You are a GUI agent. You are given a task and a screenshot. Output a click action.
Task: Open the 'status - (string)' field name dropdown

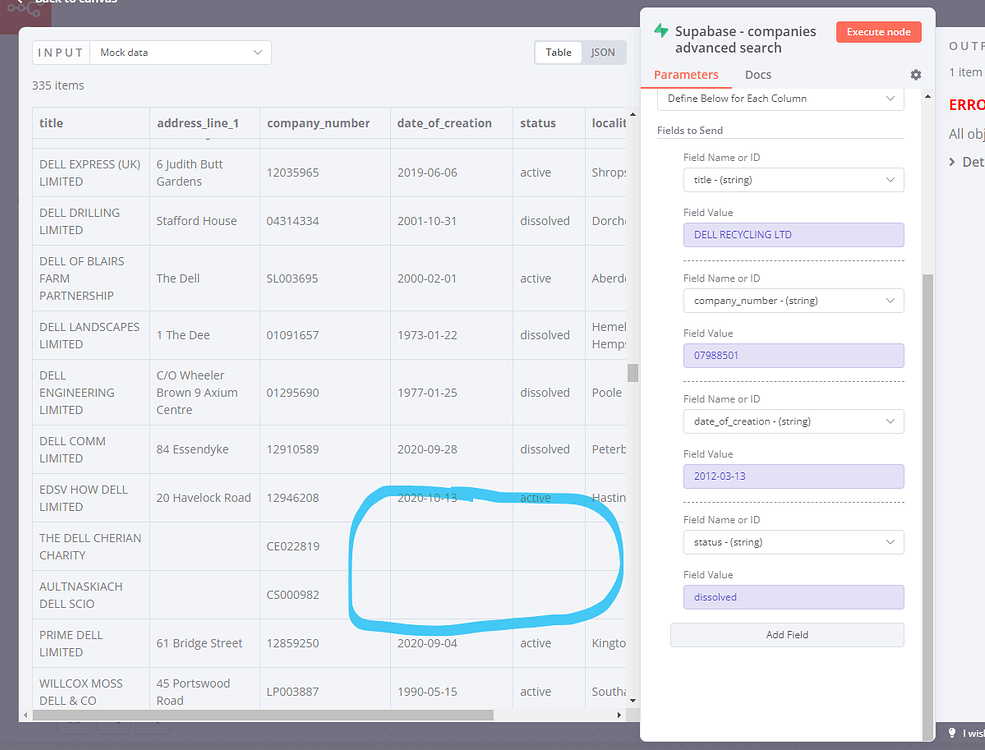click(x=793, y=542)
